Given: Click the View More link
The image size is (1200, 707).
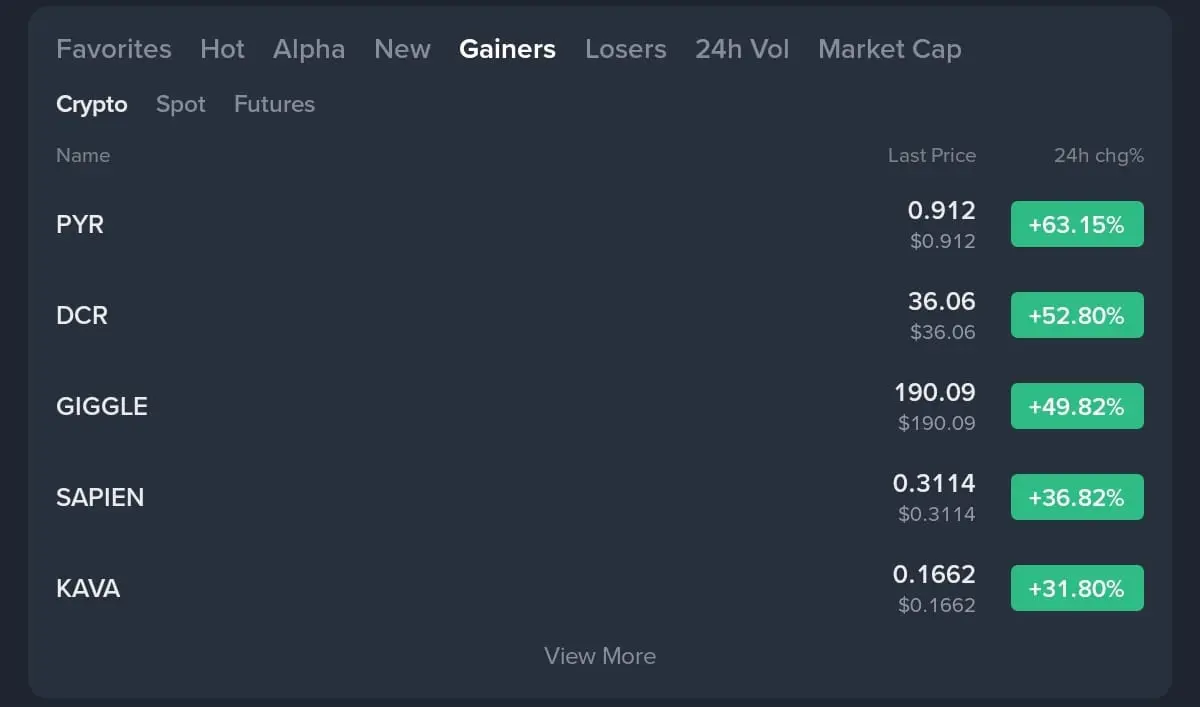Looking at the screenshot, I should [x=600, y=656].
